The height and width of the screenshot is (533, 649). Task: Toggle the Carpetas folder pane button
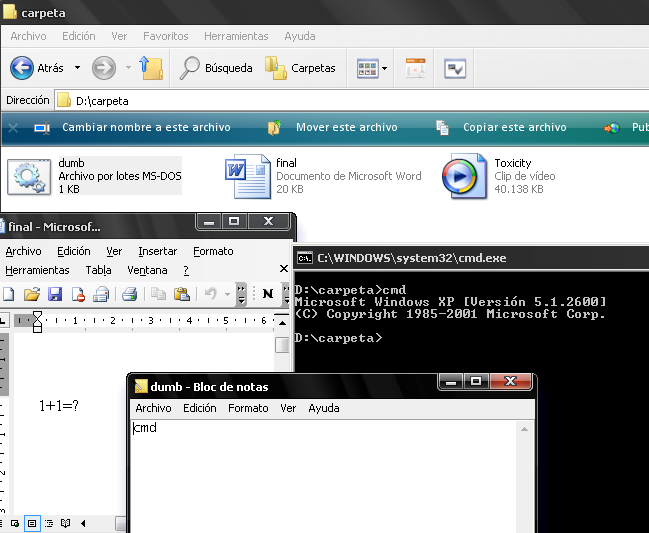tap(300, 68)
